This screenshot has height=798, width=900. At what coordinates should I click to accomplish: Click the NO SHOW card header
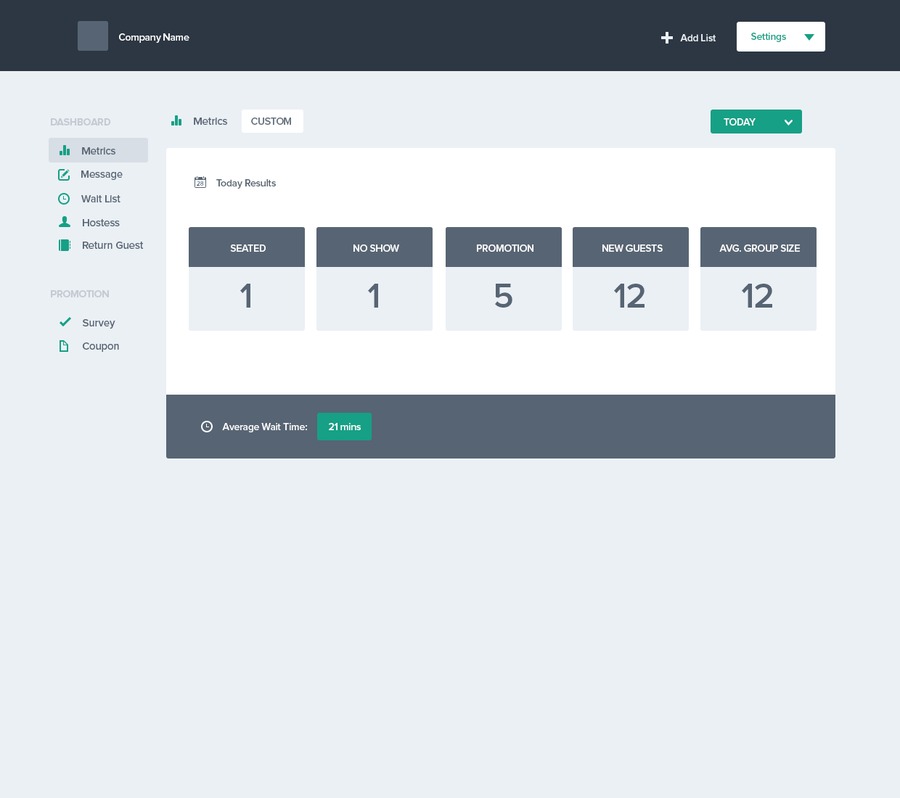pyautogui.click(x=374, y=247)
